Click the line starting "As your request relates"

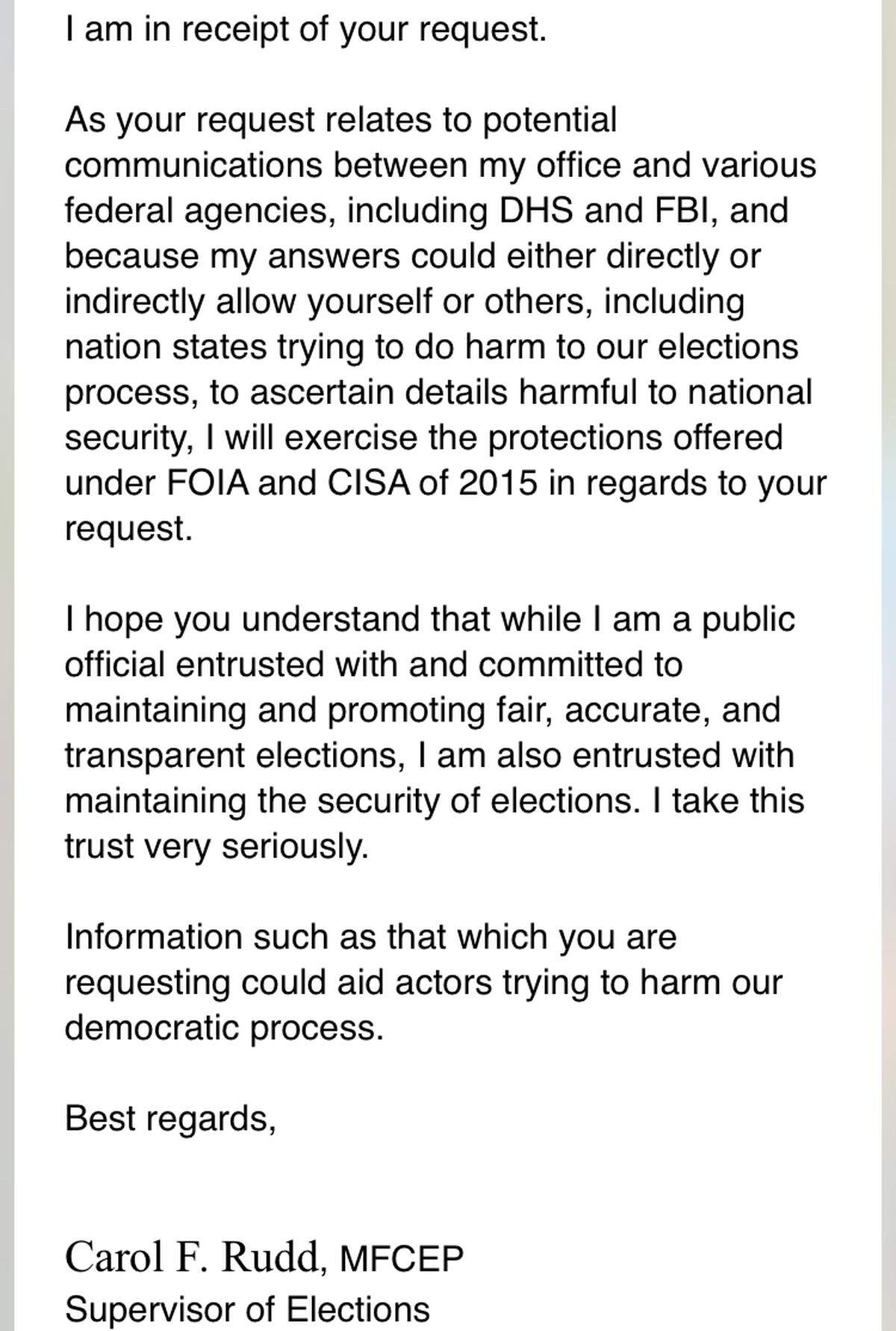tap(340, 120)
